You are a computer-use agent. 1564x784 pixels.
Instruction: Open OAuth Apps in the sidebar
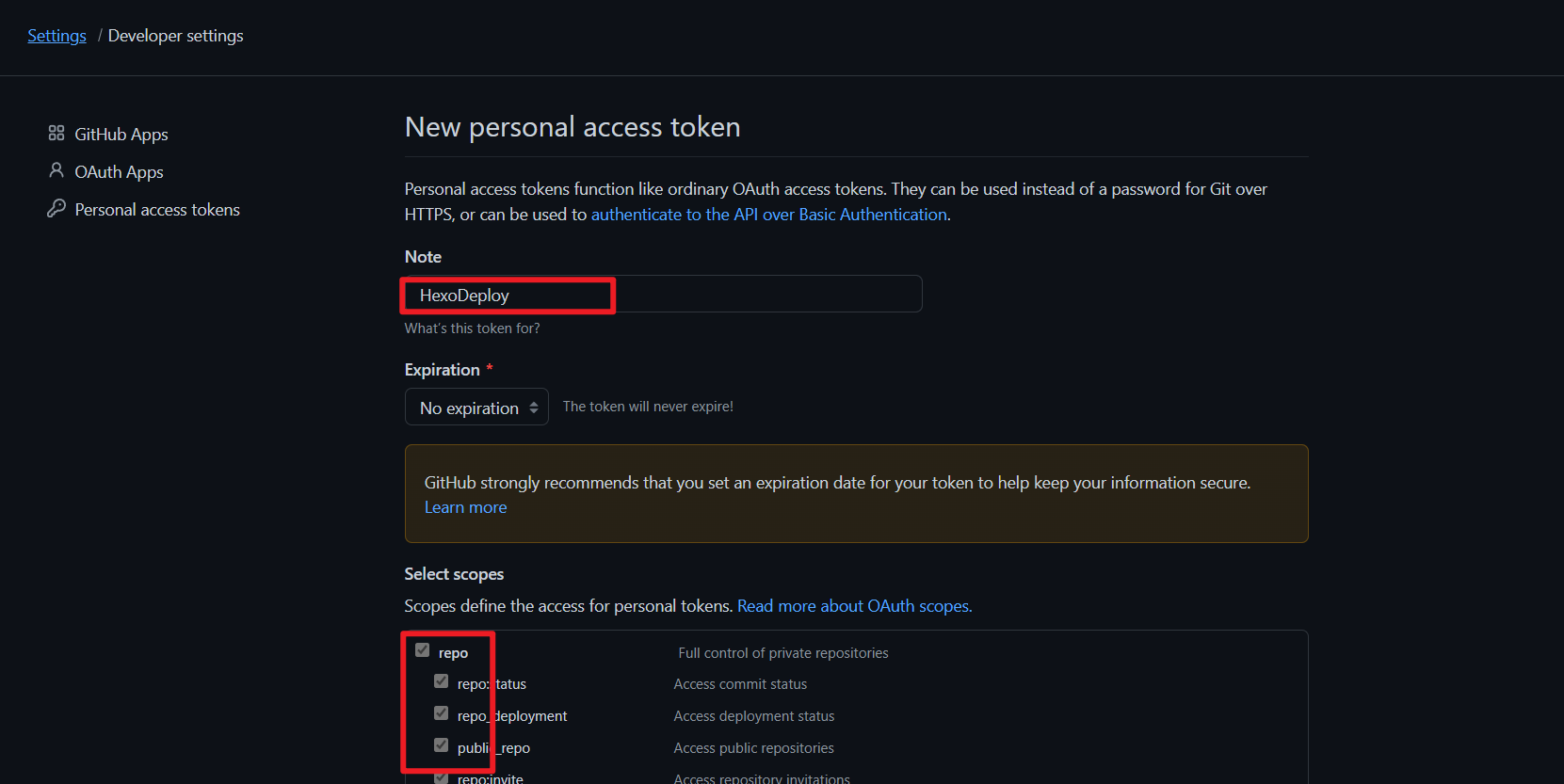coord(119,172)
